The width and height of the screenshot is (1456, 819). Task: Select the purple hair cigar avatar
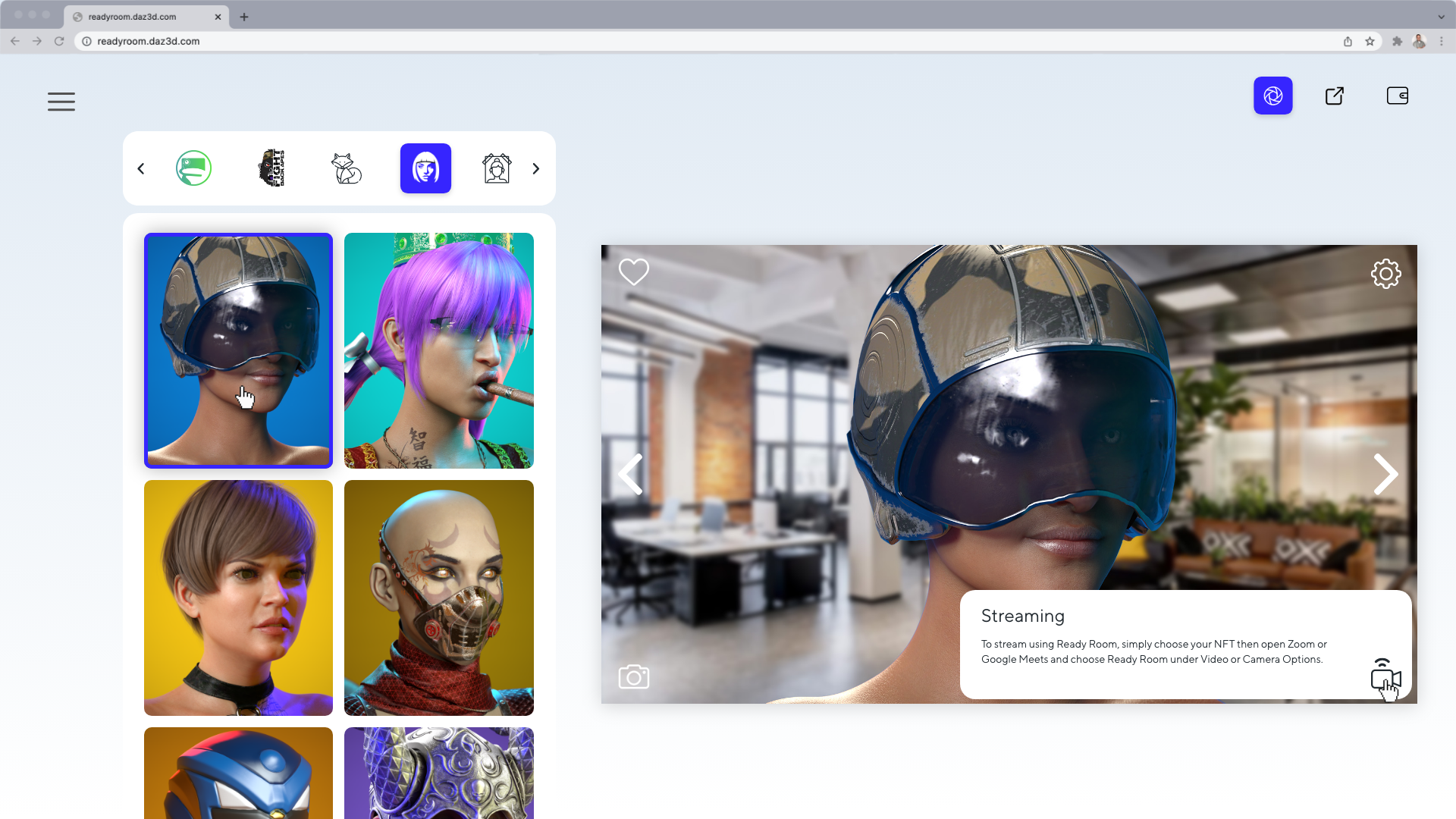[439, 350]
